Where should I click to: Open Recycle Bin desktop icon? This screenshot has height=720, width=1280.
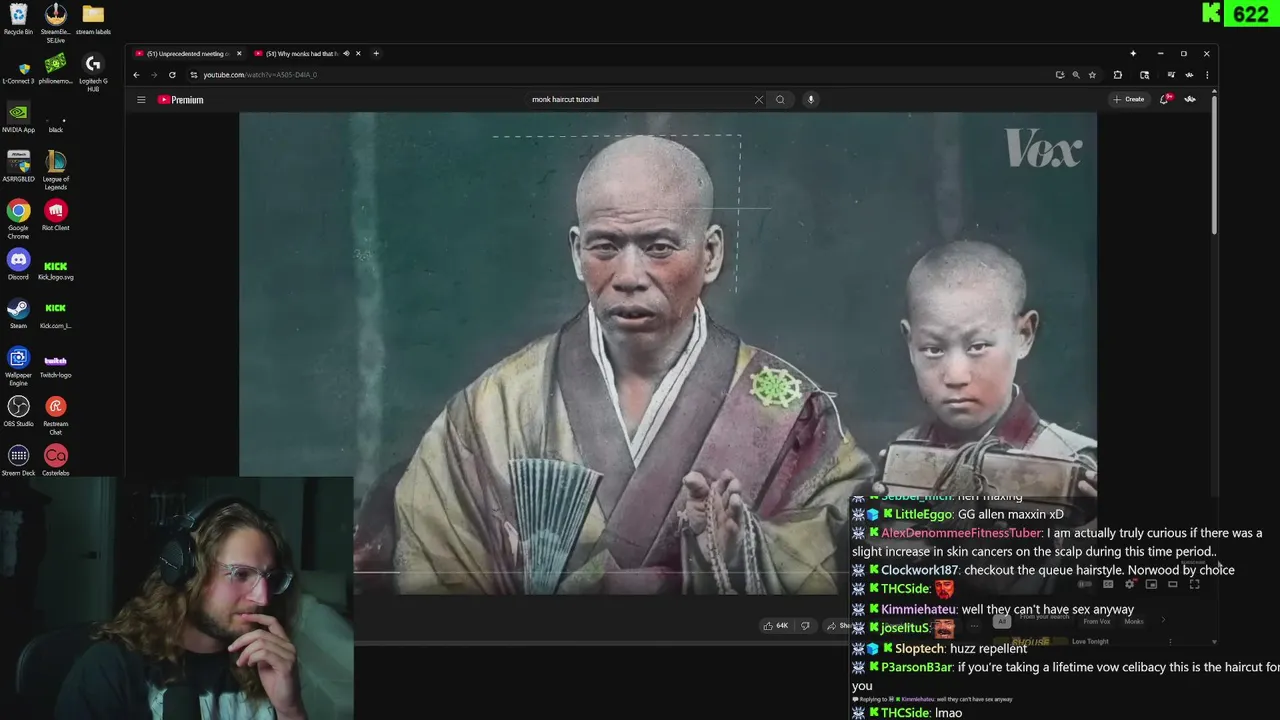tap(18, 19)
